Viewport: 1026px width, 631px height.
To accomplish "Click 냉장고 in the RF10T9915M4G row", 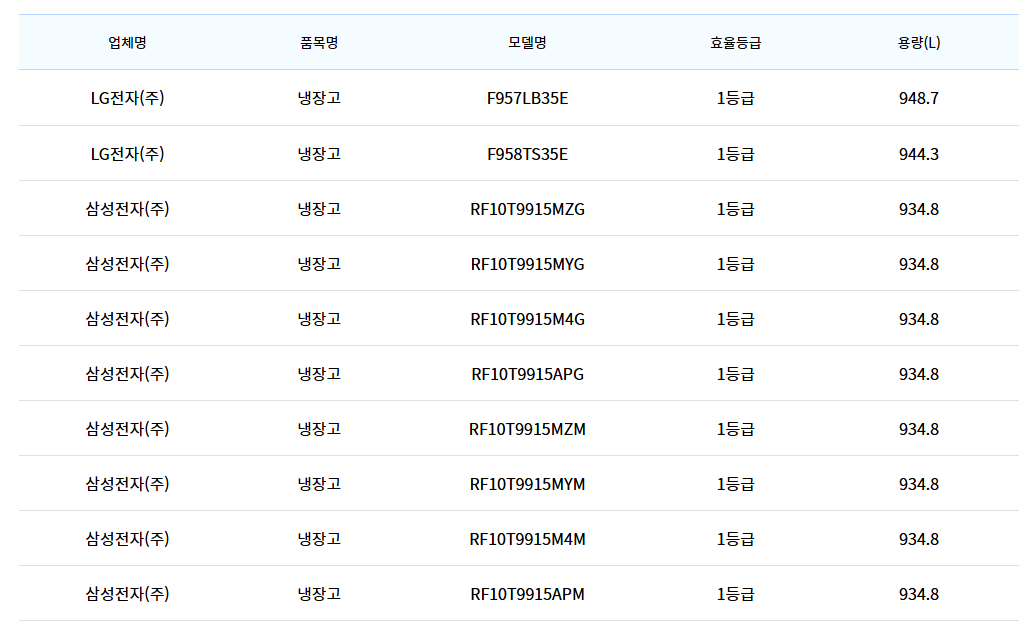I will pyautogui.click(x=319, y=319).
